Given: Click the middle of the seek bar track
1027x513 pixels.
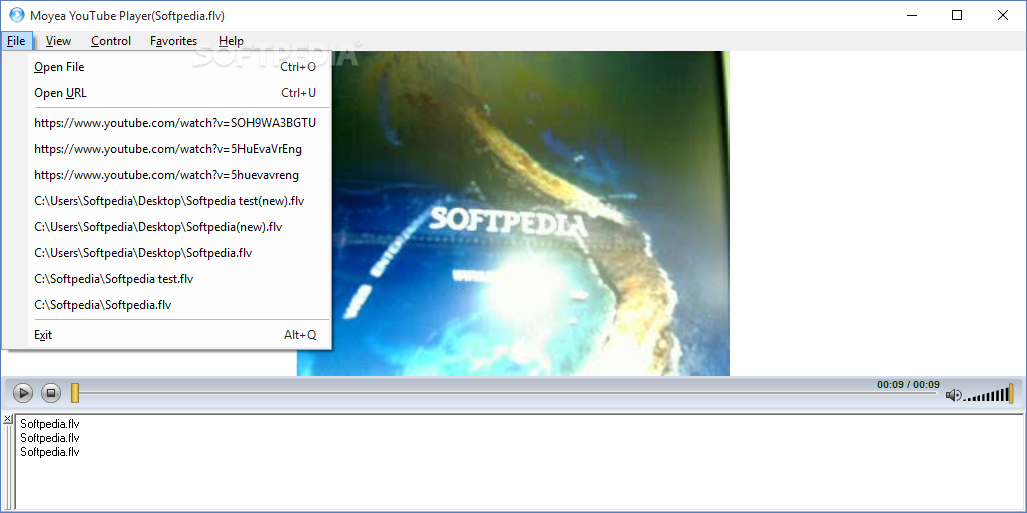Looking at the screenshot, I should [x=504, y=393].
